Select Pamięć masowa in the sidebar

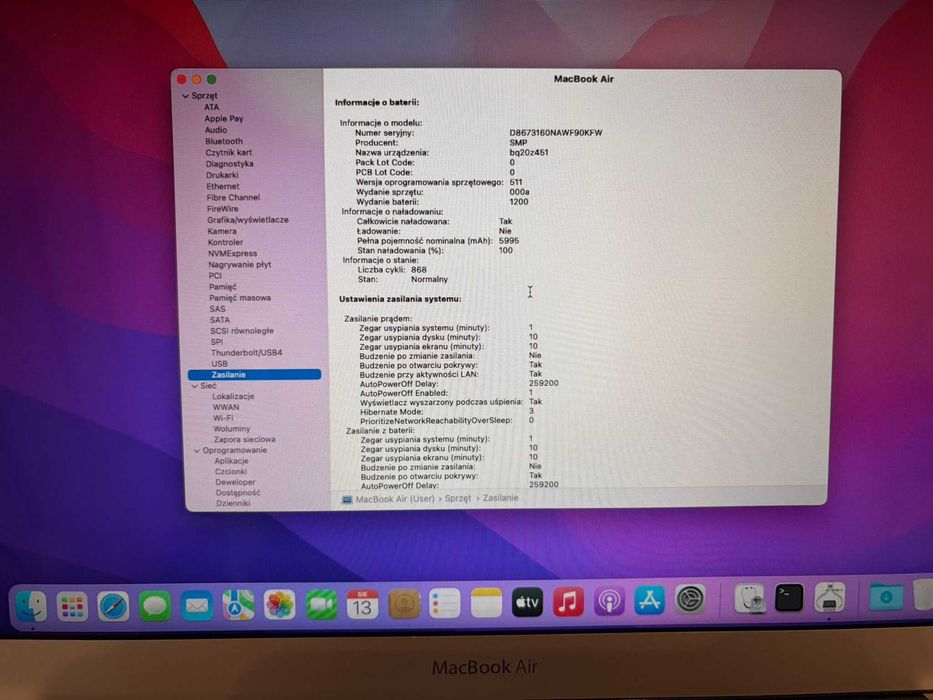pos(239,298)
